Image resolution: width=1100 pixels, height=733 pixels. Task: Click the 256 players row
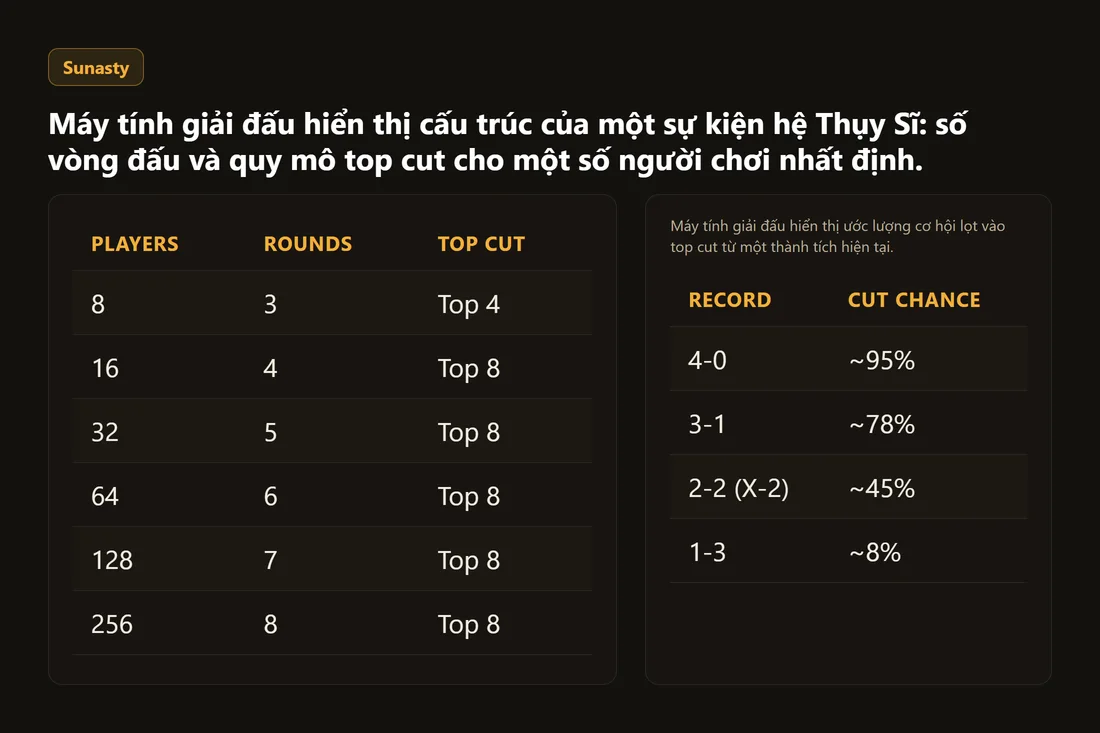[332, 623]
